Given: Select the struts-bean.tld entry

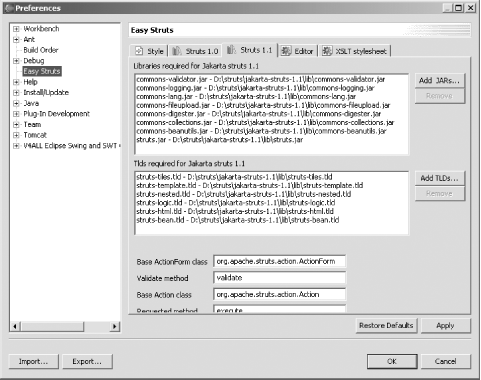Looking at the screenshot, I should coord(238,220).
